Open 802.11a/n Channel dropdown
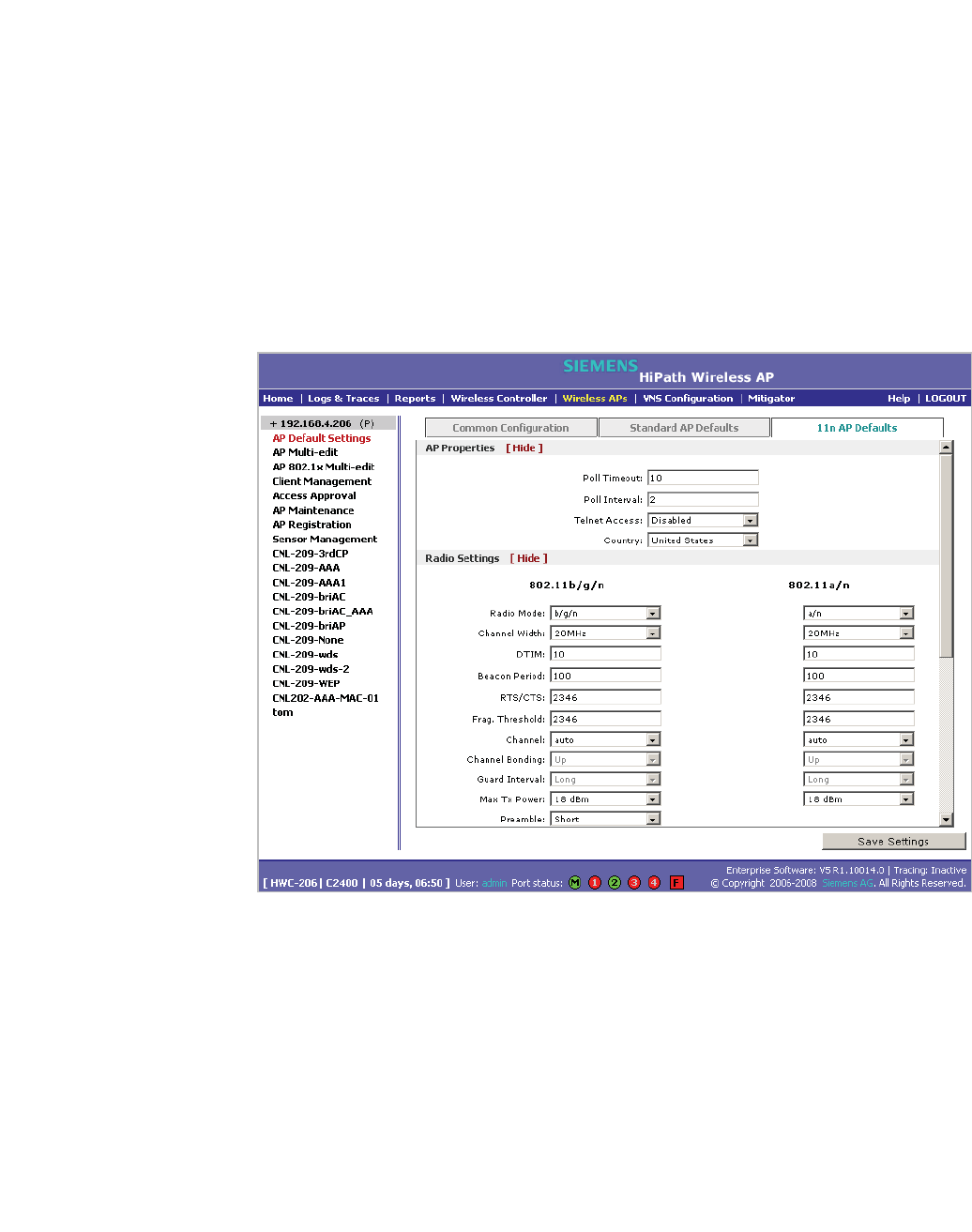Viewport: 972px width, 1232px height. (858, 739)
